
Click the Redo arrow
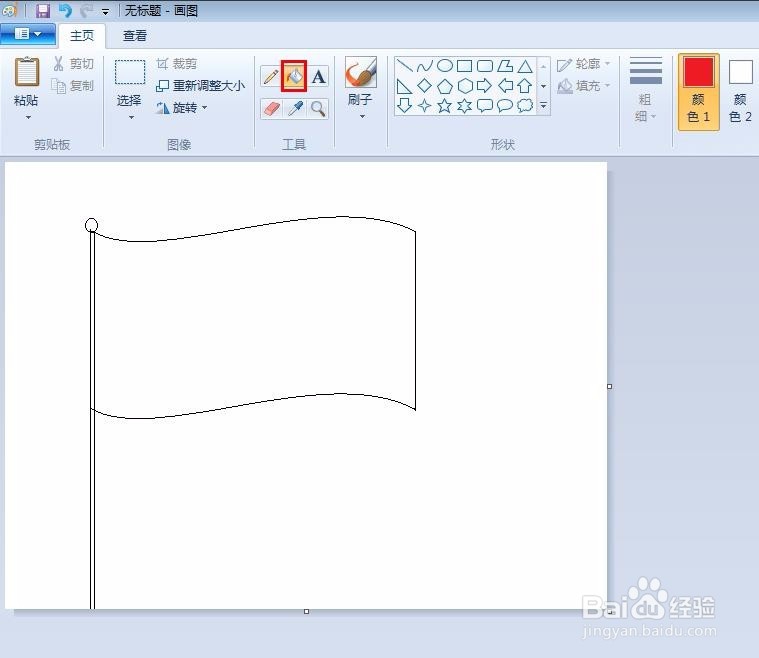click(87, 10)
